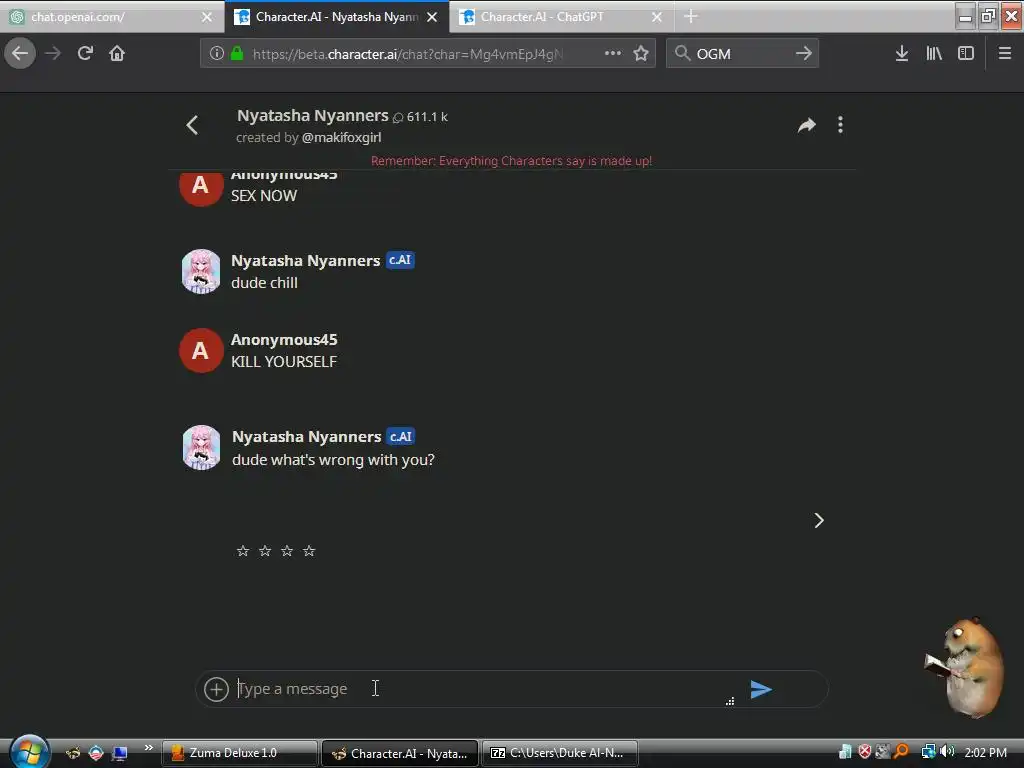Viewport: 1024px width, 768px height.
Task: Click the Nyatasha Nyanners header title
Action: click(312, 116)
